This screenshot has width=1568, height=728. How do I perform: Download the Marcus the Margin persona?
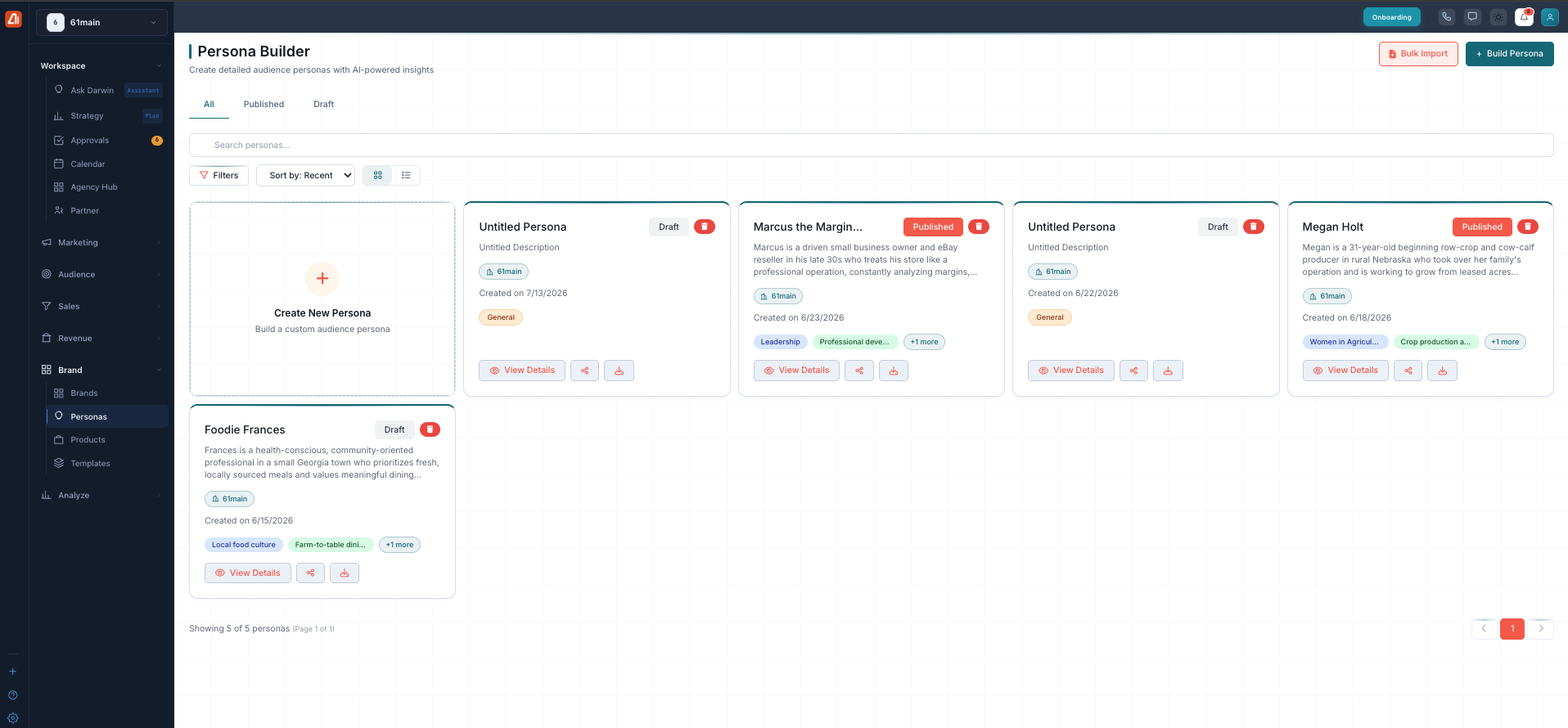point(894,371)
